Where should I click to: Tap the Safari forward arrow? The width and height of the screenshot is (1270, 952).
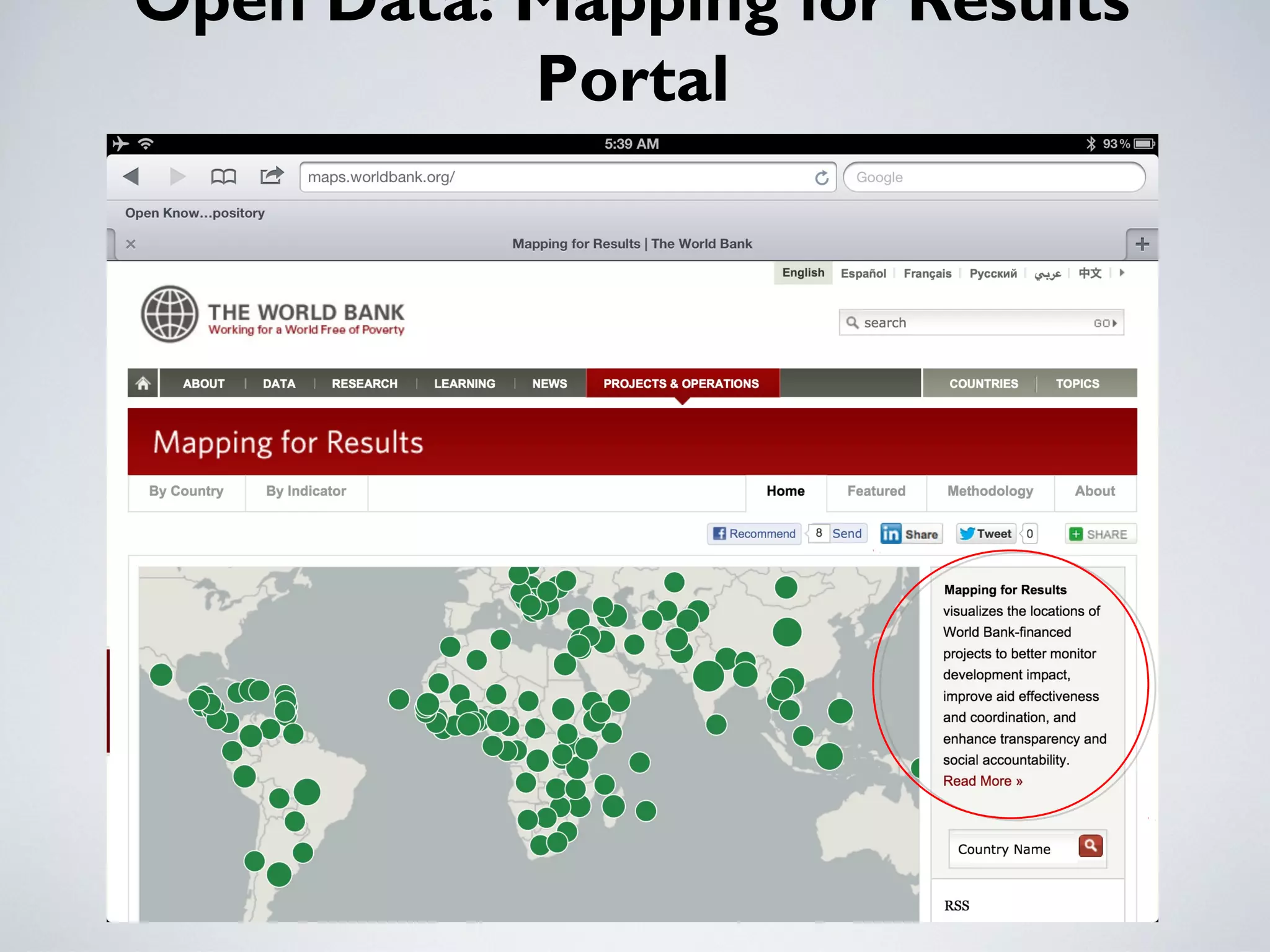coord(177,177)
